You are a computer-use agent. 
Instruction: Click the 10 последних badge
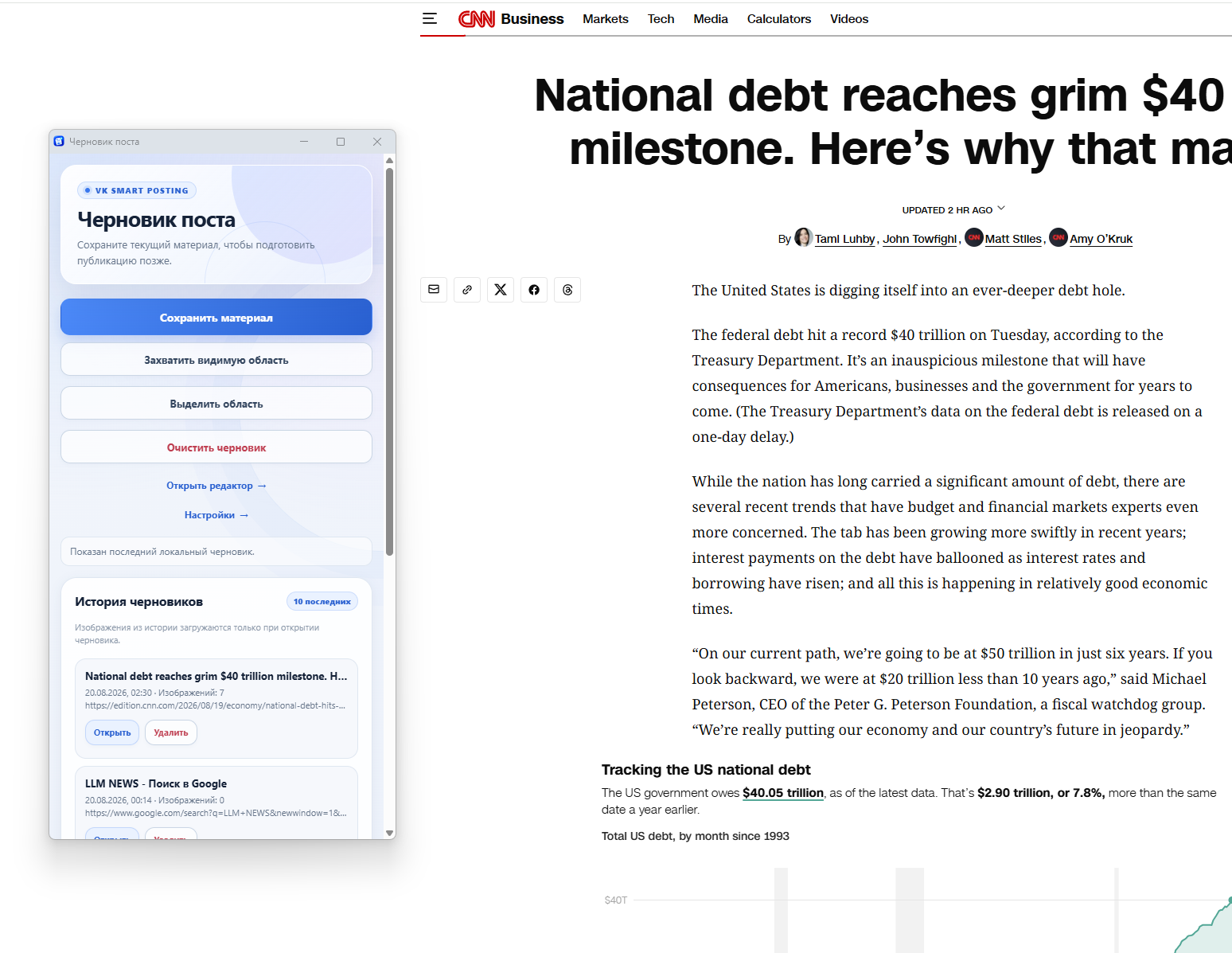coord(322,602)
